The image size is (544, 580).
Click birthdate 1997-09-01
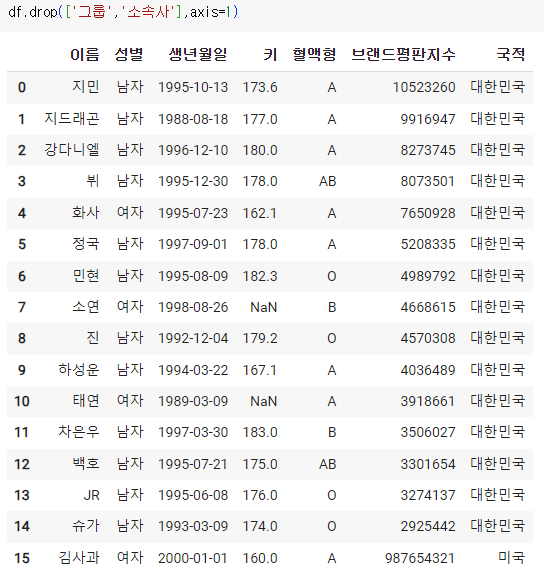193,244
